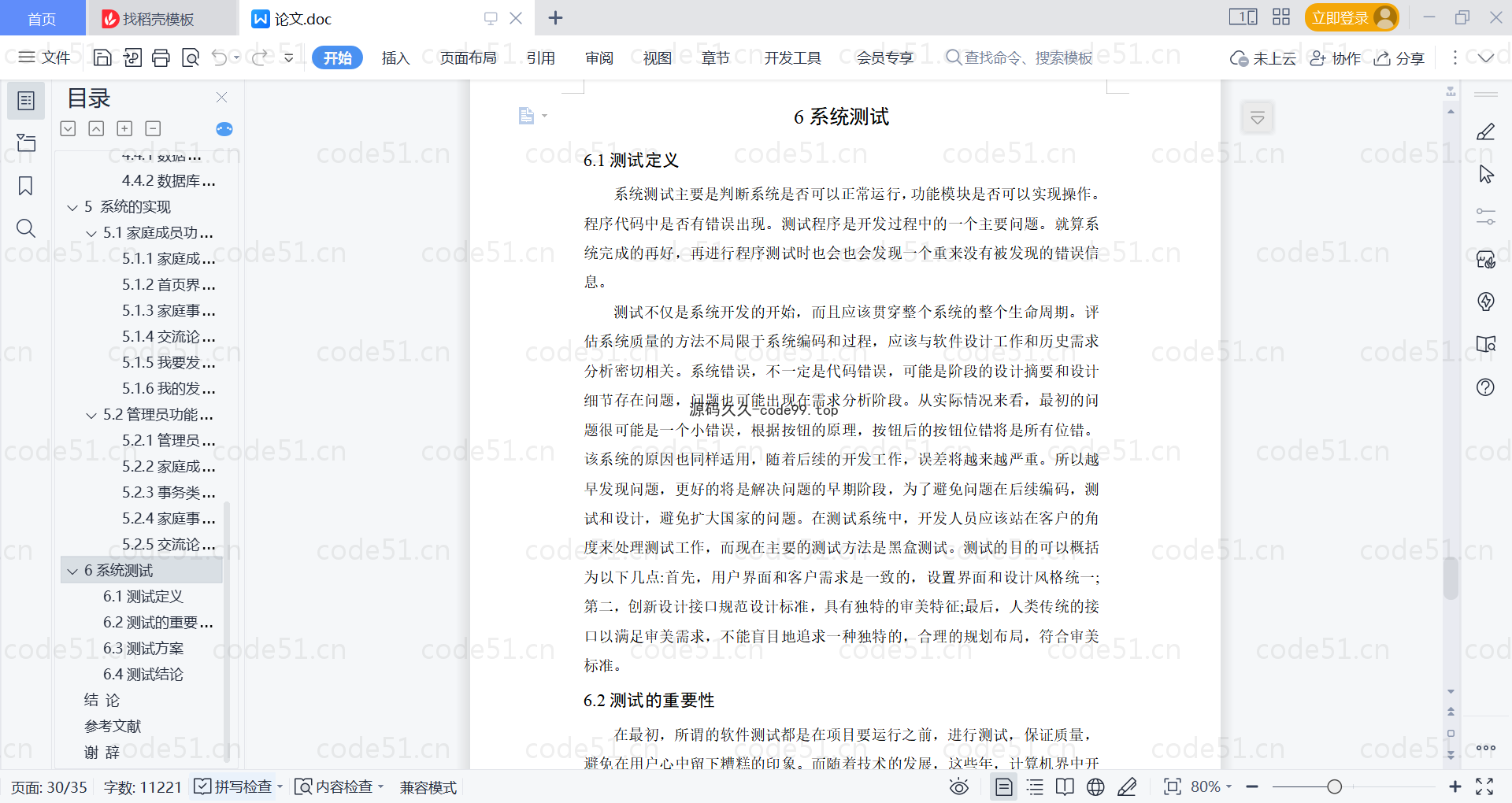Click the search commands input field
The width and height of the screenshot is (1512, 803).
pyautogui.click(x=1020, y=57)
